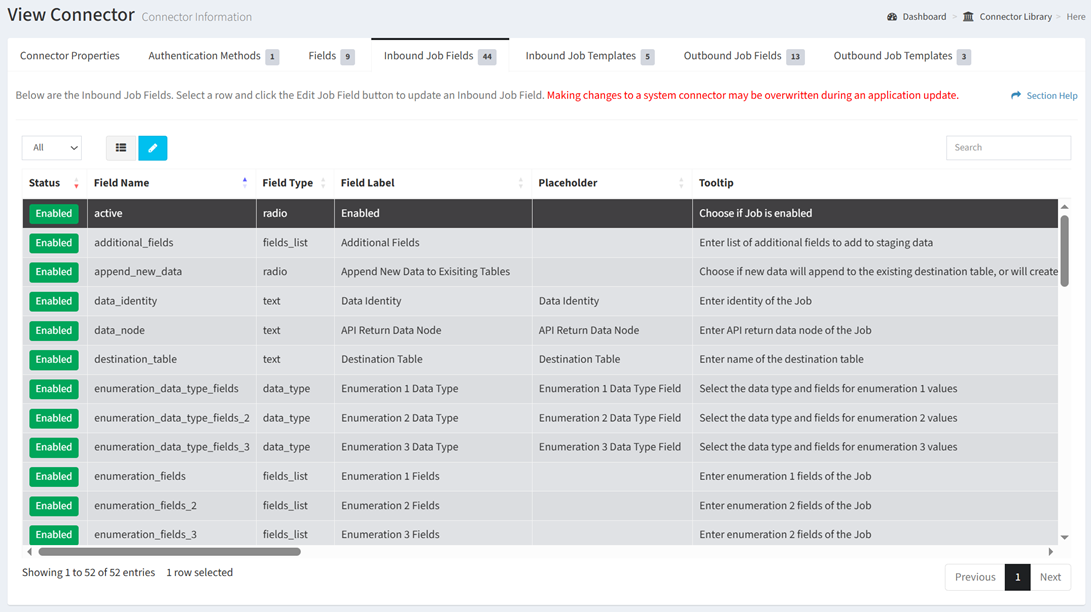Viewport: 1091px width, 612px height.
Task: Click the Next pagination button
Action: pyautogui.click(x=1050, y=577)
